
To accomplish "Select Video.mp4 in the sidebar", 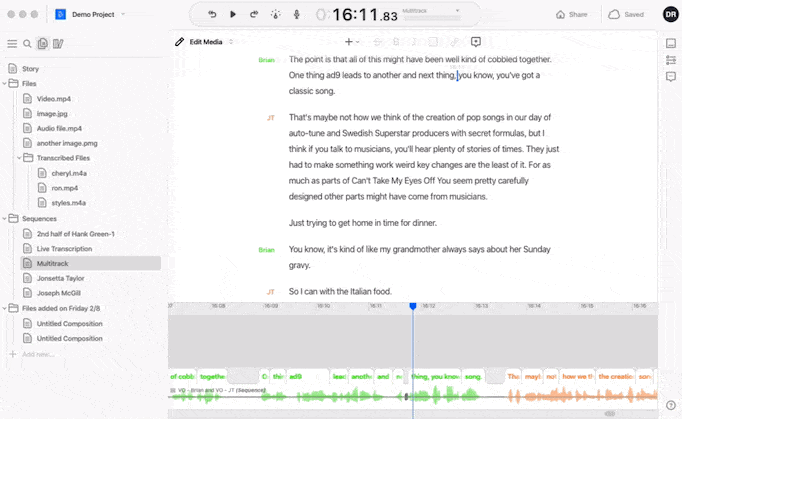I will (x=54, y=99).
